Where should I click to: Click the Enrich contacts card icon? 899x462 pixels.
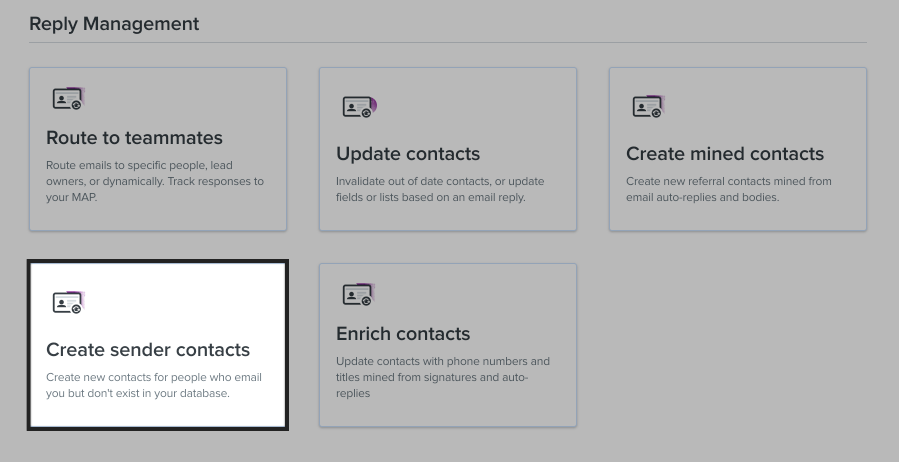(359, 295)
